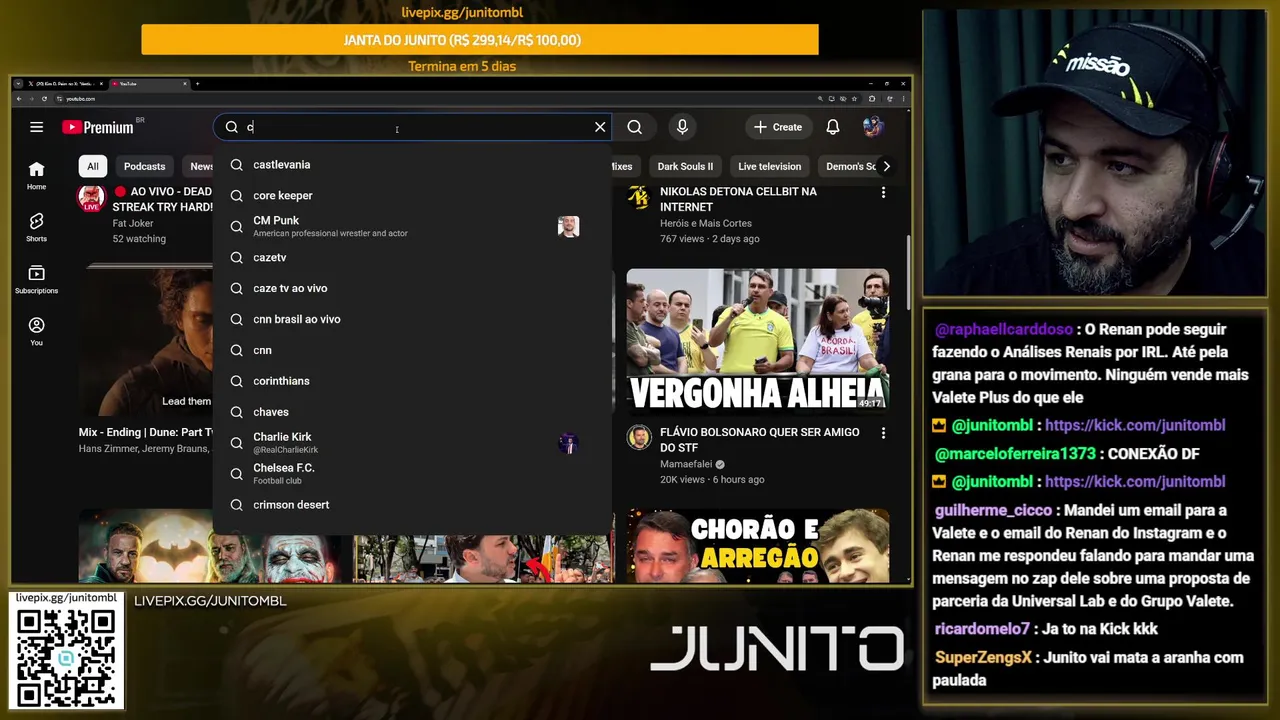
Task: Choose the castlevania suggestion
Action: coord(412,165)
